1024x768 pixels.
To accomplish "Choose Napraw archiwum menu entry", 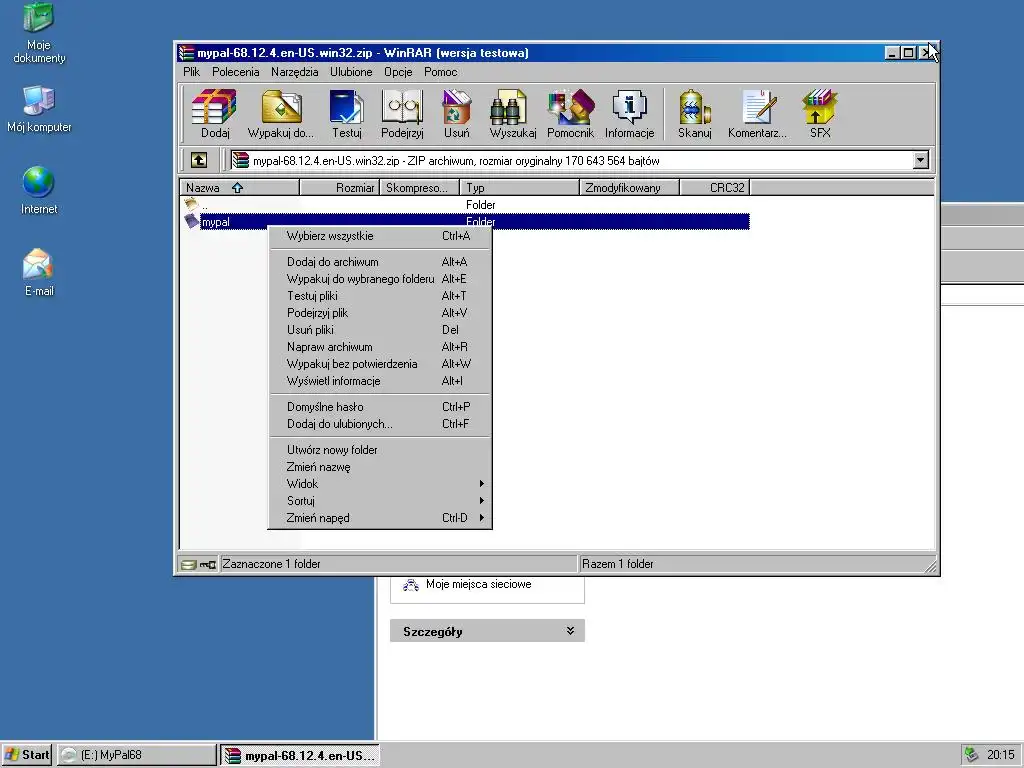I will coord(379,347).
